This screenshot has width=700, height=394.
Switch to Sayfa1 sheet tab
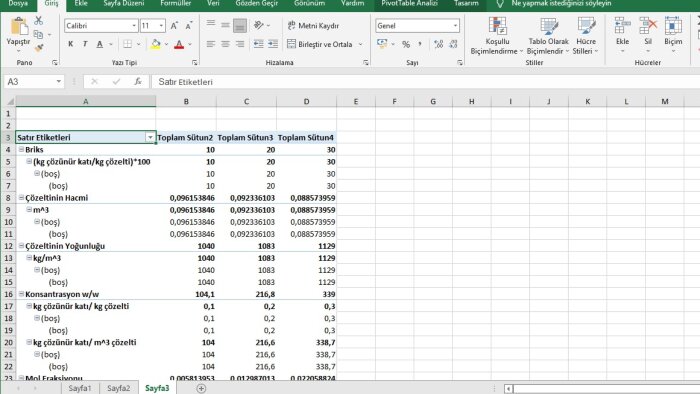(x=80, y=388)
